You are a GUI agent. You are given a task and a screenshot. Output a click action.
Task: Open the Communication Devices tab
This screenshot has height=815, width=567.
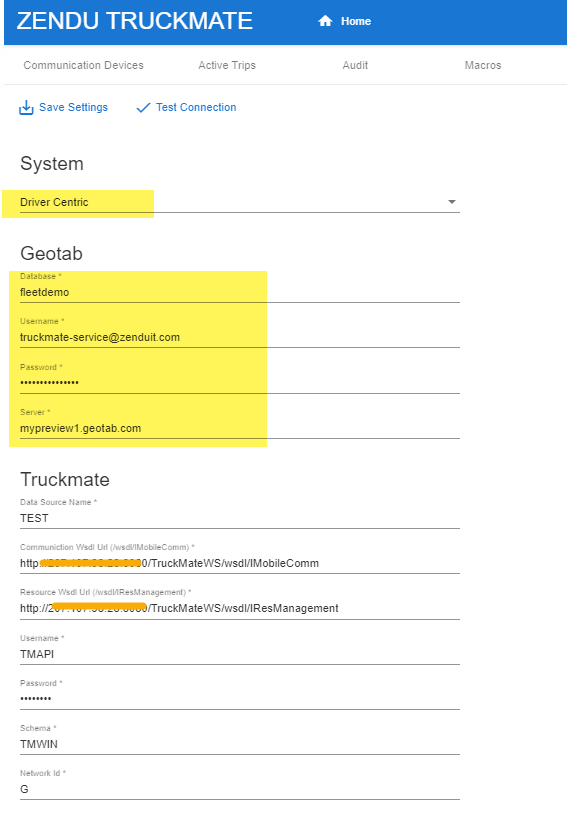pyautogui.click(x=83, y=65)
